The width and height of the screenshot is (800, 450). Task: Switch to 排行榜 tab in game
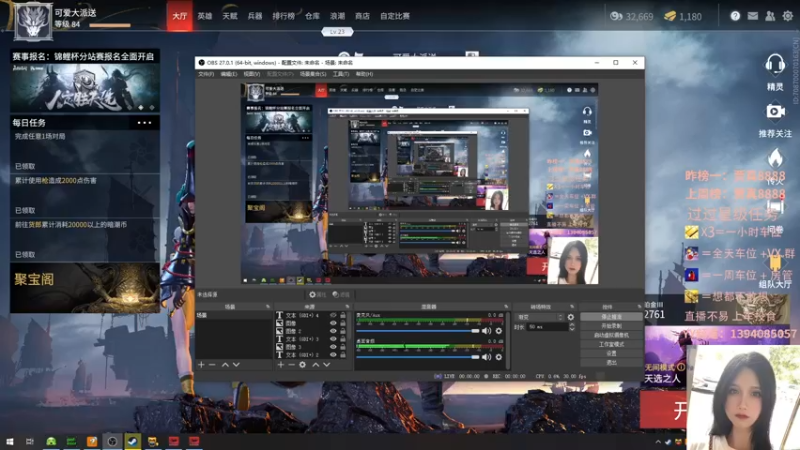point(283,16)
